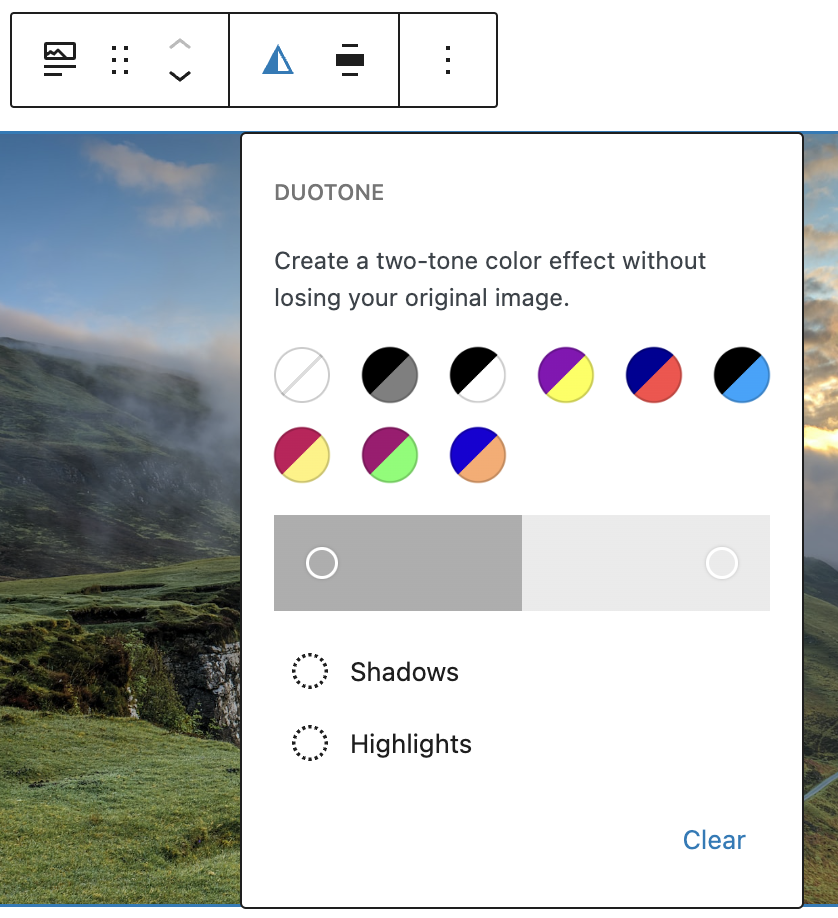
Task: Click the Cover block type icon
Action: point(60,60)
